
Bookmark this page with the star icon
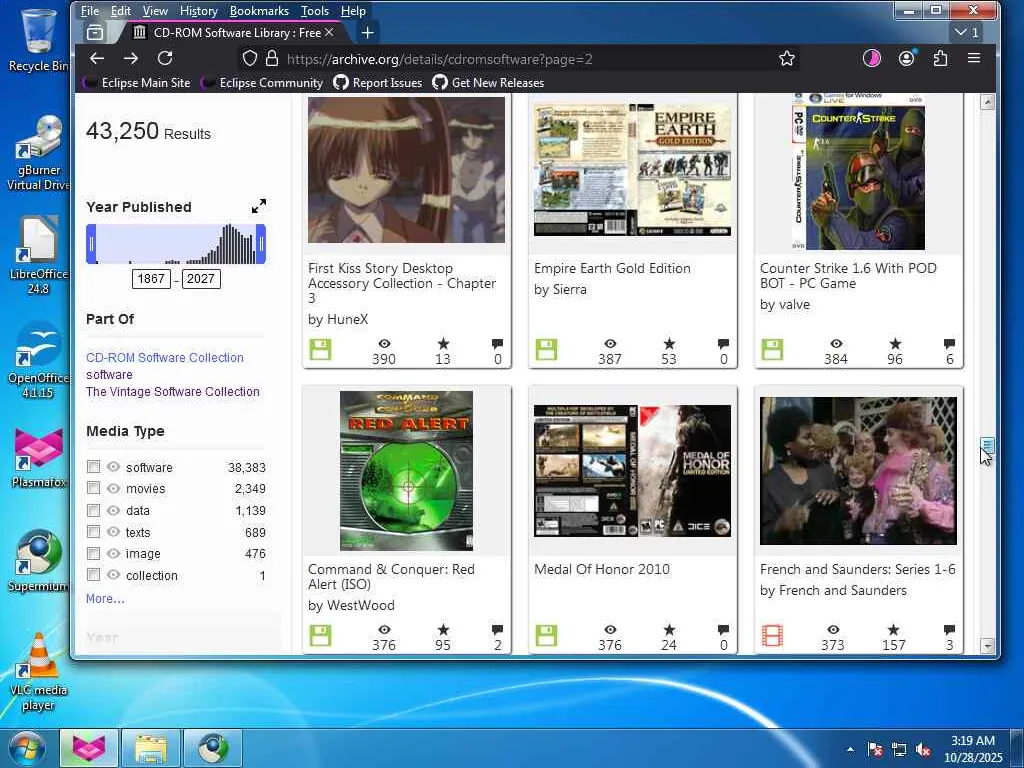point(787,59)
